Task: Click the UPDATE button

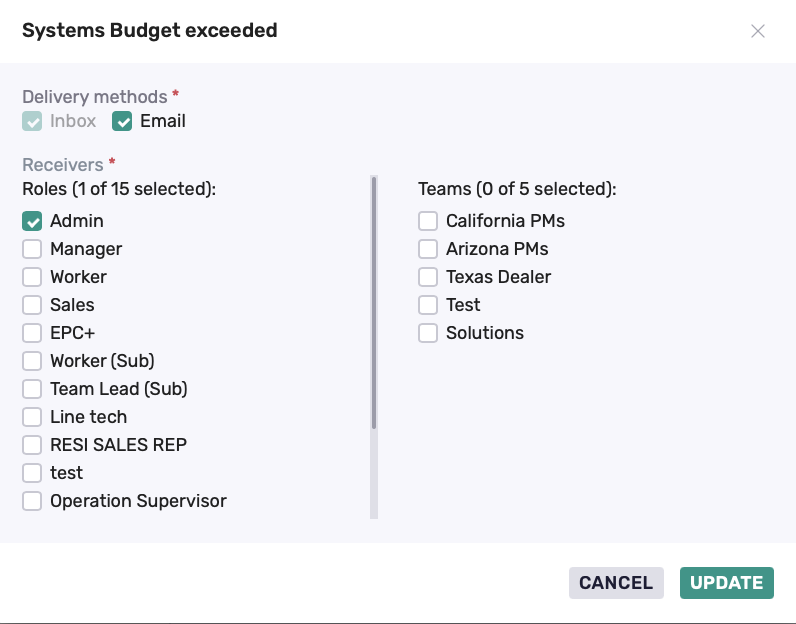Action: point(727,583)
